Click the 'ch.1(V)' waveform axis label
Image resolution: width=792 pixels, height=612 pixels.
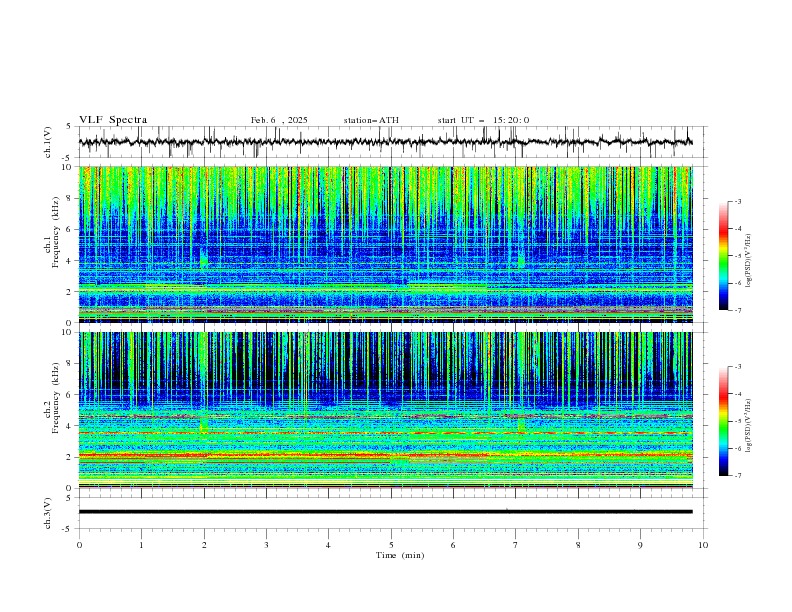click(48, 142)
